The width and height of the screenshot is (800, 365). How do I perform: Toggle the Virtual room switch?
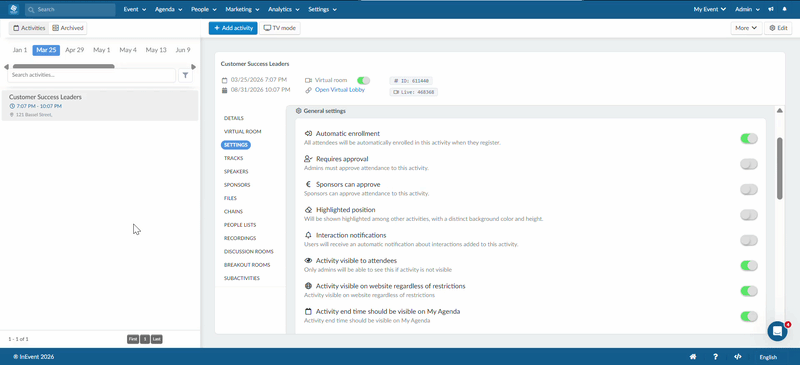click(x=363, y=80)
